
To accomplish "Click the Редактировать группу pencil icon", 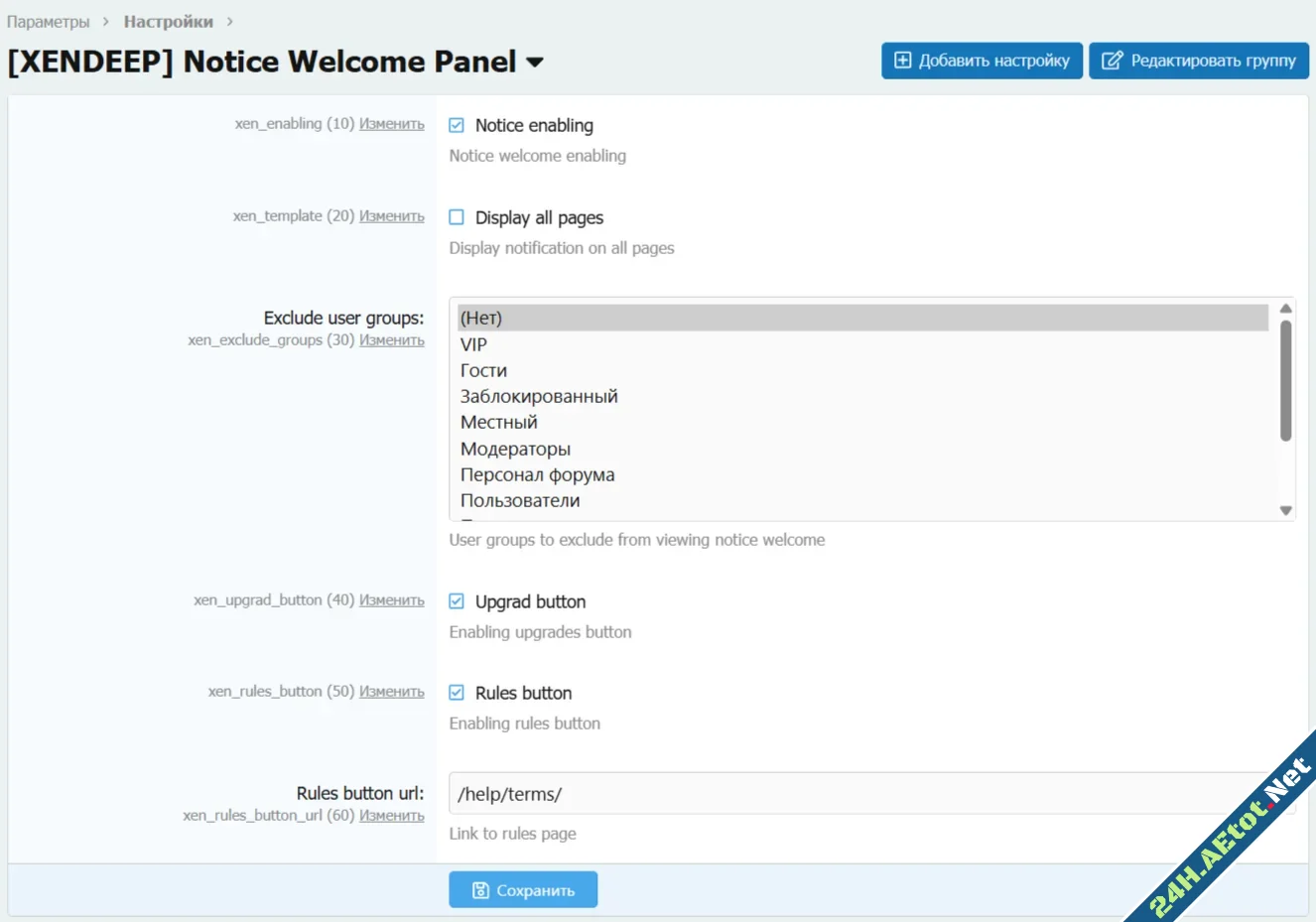I will [x=1112, y=61].
